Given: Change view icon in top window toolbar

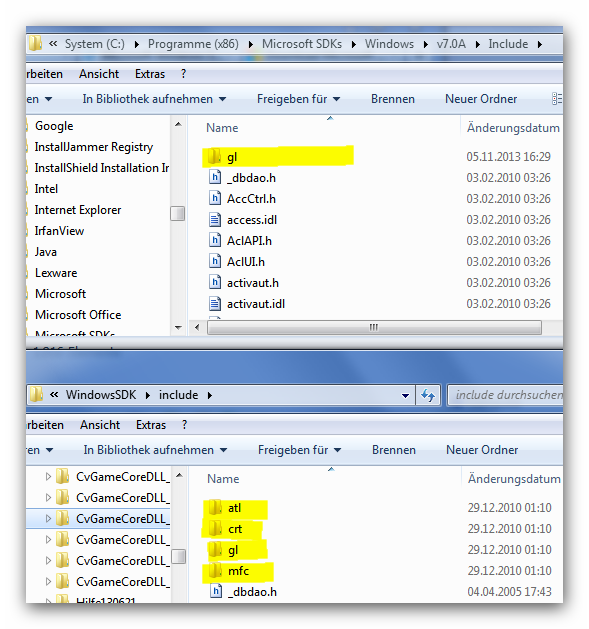Looking at the screenshot, I should 557,99.
